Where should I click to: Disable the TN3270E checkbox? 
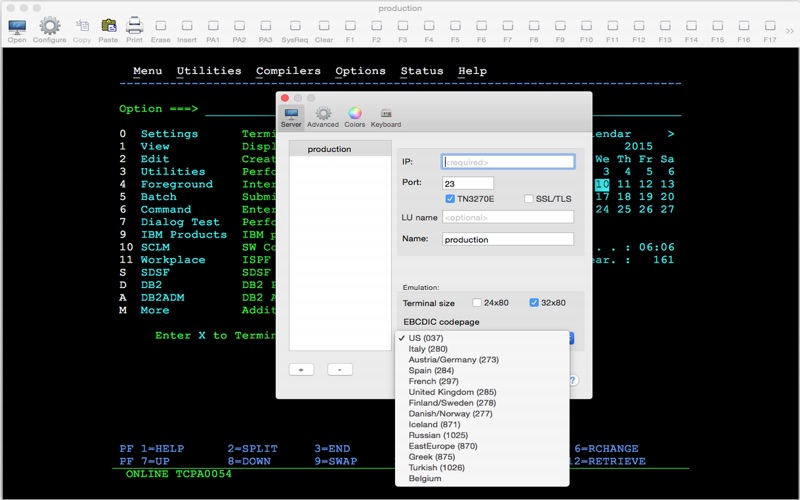click(450, 199)
